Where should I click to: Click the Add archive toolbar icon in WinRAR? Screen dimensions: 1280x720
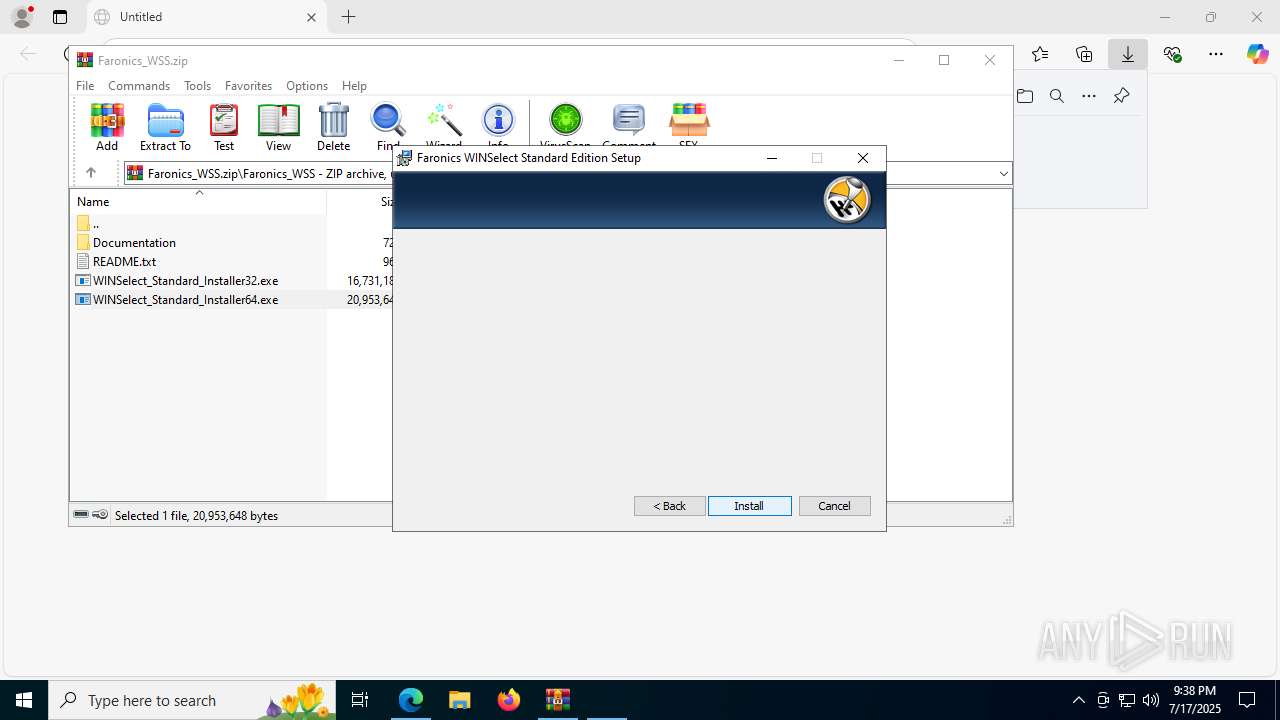point(107,127)
